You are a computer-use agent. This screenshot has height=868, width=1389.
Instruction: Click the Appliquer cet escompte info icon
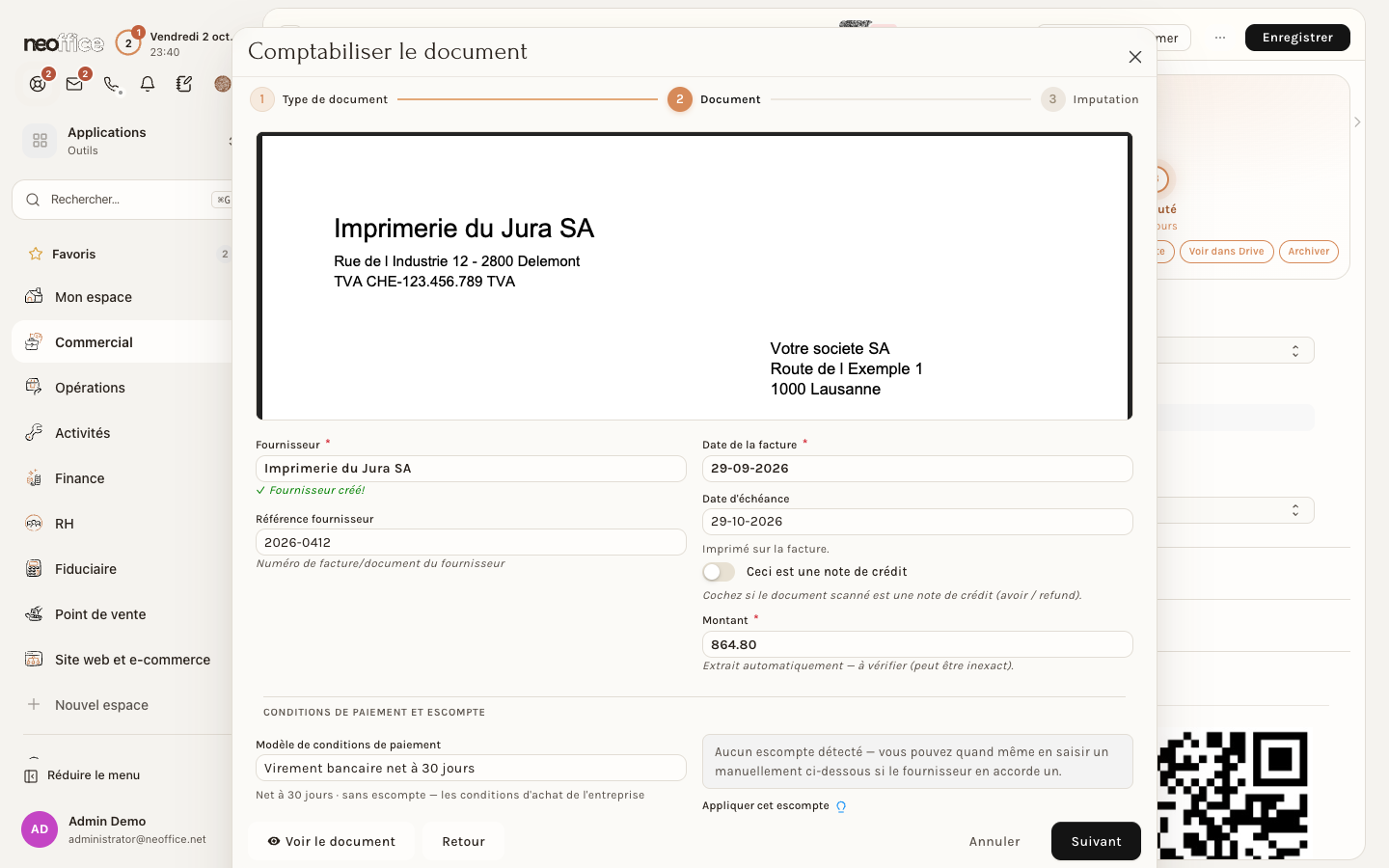coord(841,806)
